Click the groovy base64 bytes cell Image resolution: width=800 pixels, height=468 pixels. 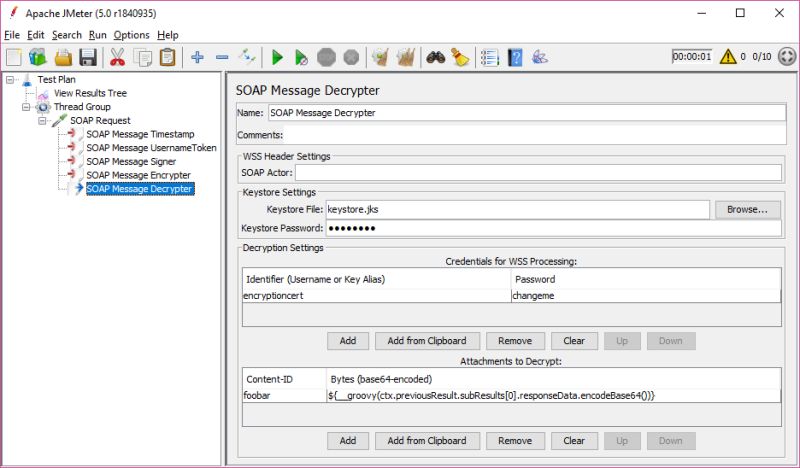[554, 396]
